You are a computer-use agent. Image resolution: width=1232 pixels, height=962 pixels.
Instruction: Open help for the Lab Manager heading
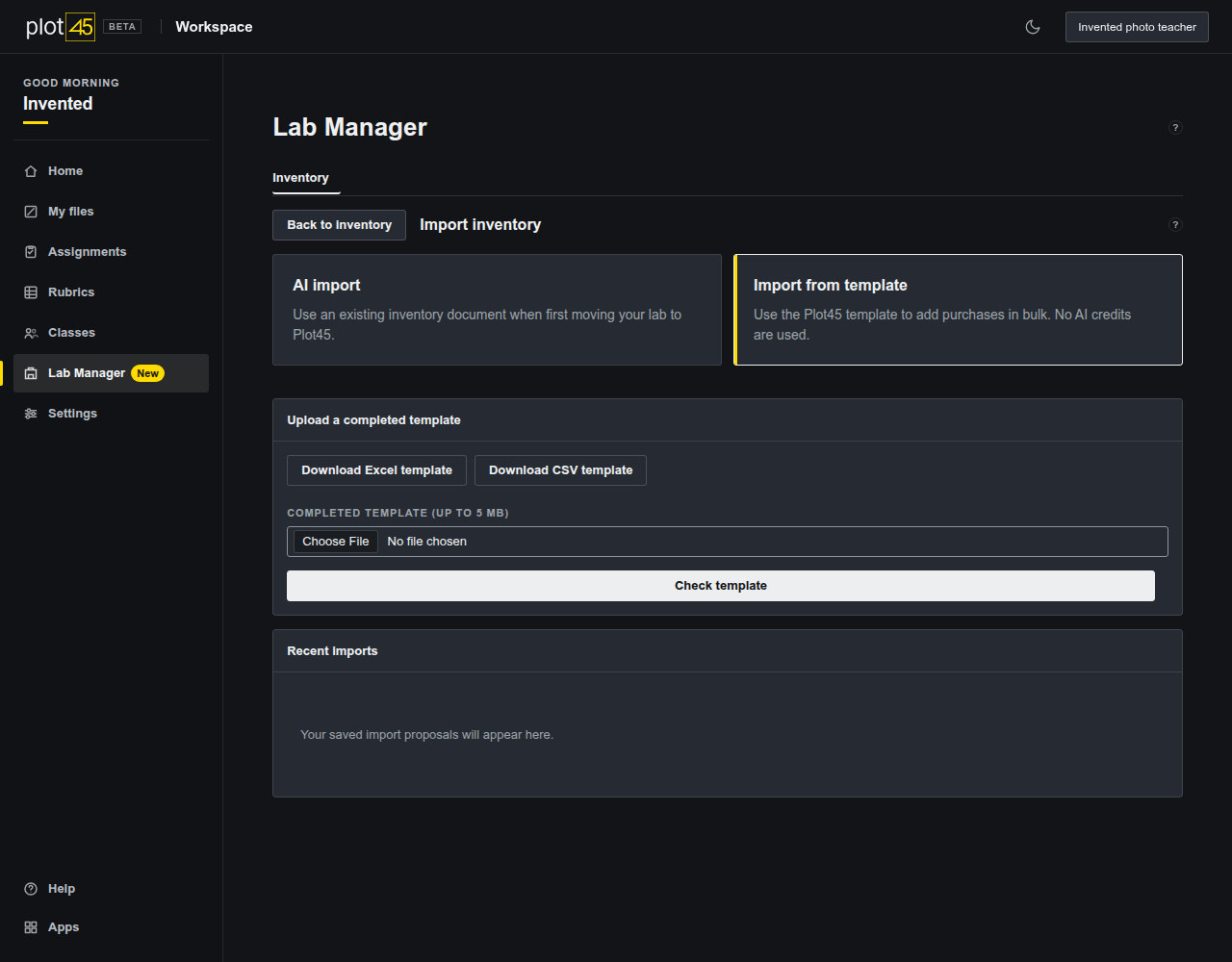[x=1175, y=127]
